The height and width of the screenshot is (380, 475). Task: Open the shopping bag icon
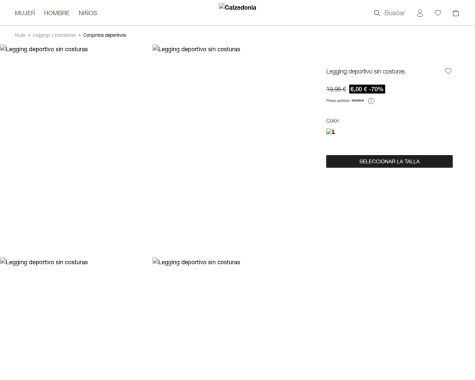point(456,13)
